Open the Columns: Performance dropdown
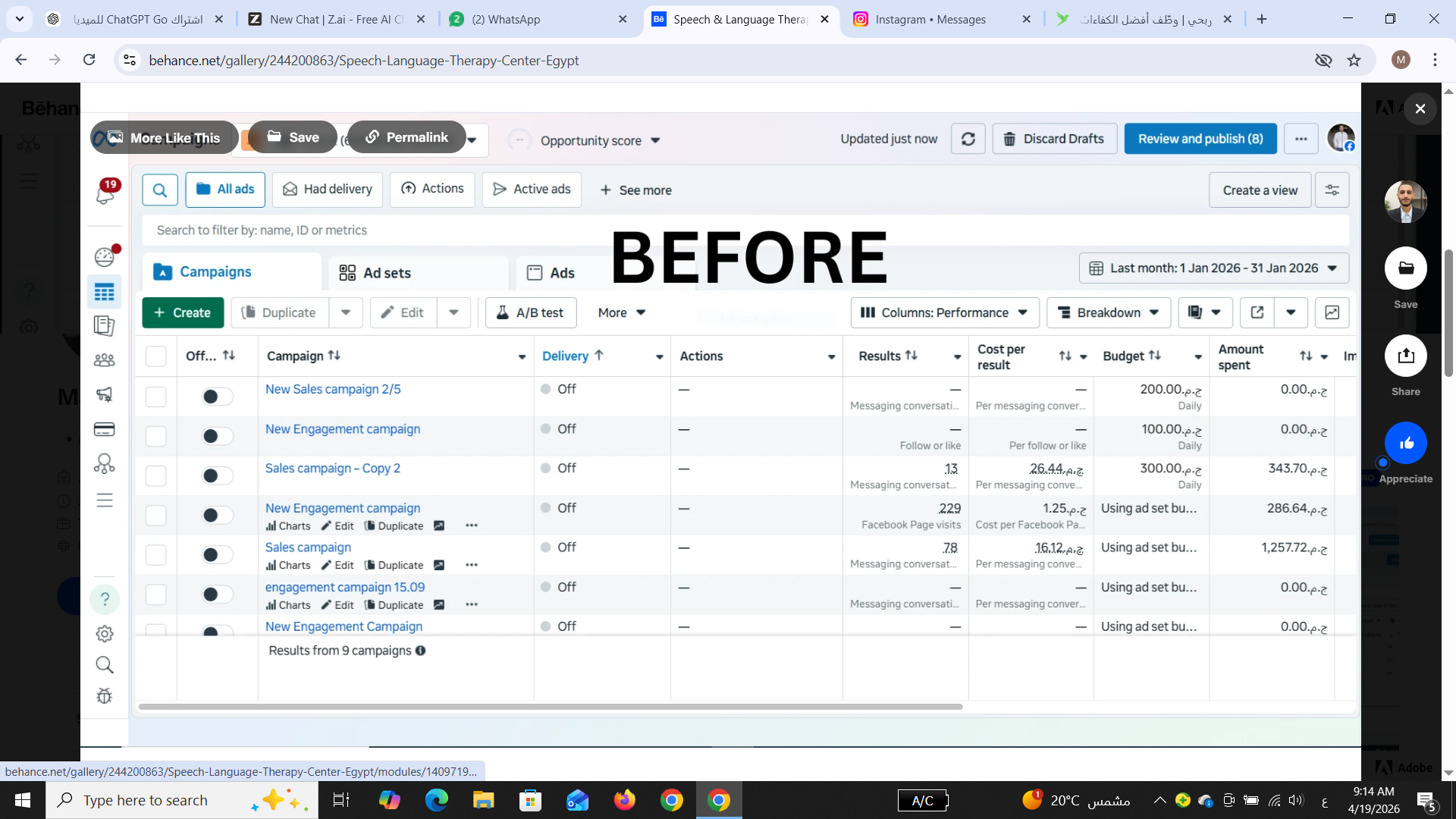The height and width of the screenshot is (819, 1456). coord(944,312)
